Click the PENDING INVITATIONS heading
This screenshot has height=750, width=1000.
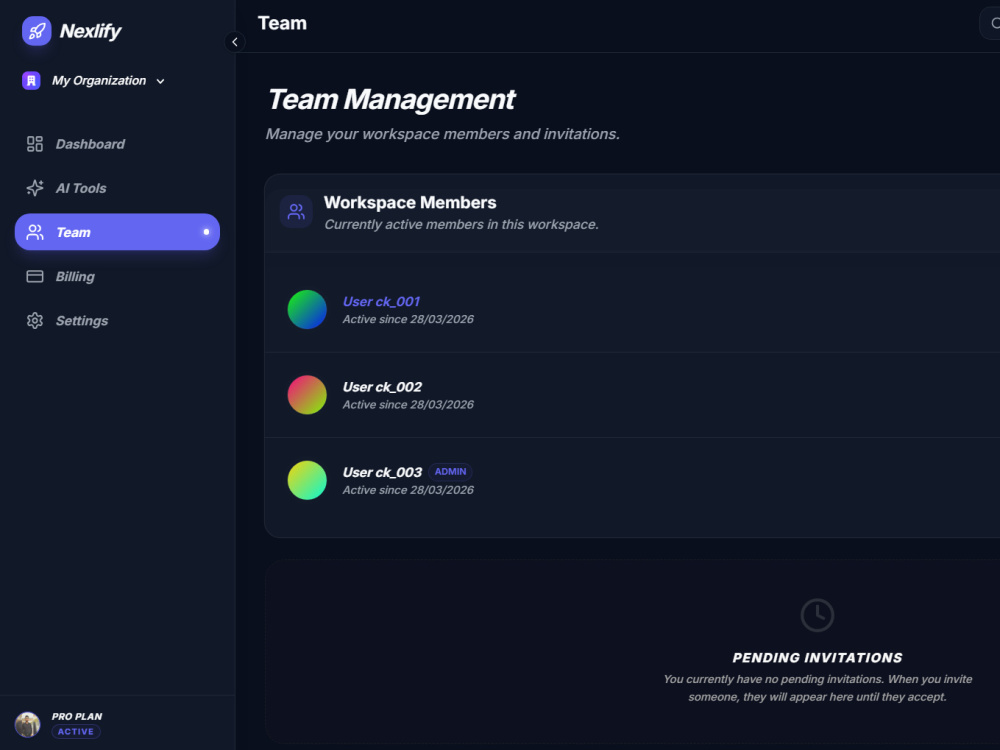click(x=817, y=658)
